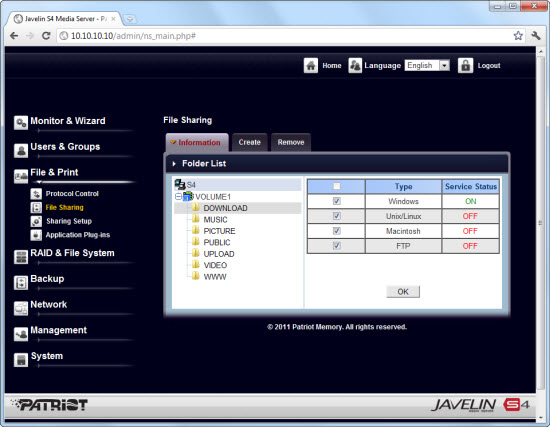Toggle the Folder List disclosure arrow

coord(174,164)
